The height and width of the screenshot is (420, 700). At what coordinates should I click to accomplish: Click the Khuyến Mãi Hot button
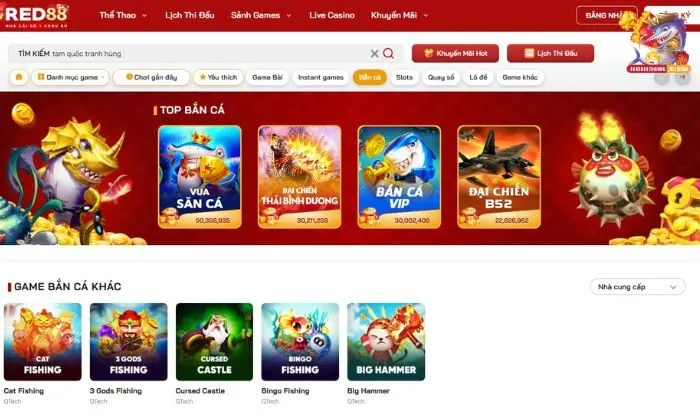coord(455,53)
